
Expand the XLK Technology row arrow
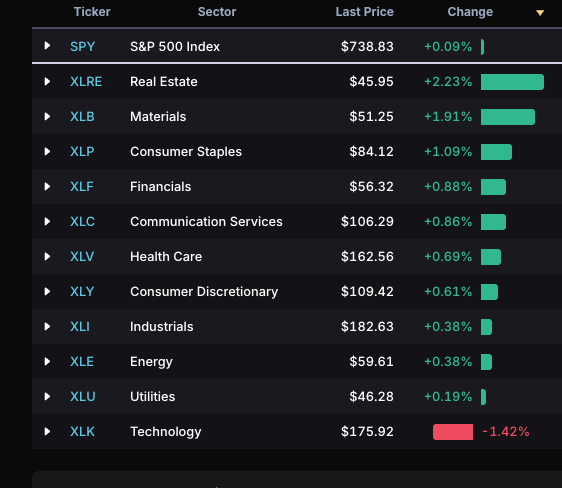point(47,431)
